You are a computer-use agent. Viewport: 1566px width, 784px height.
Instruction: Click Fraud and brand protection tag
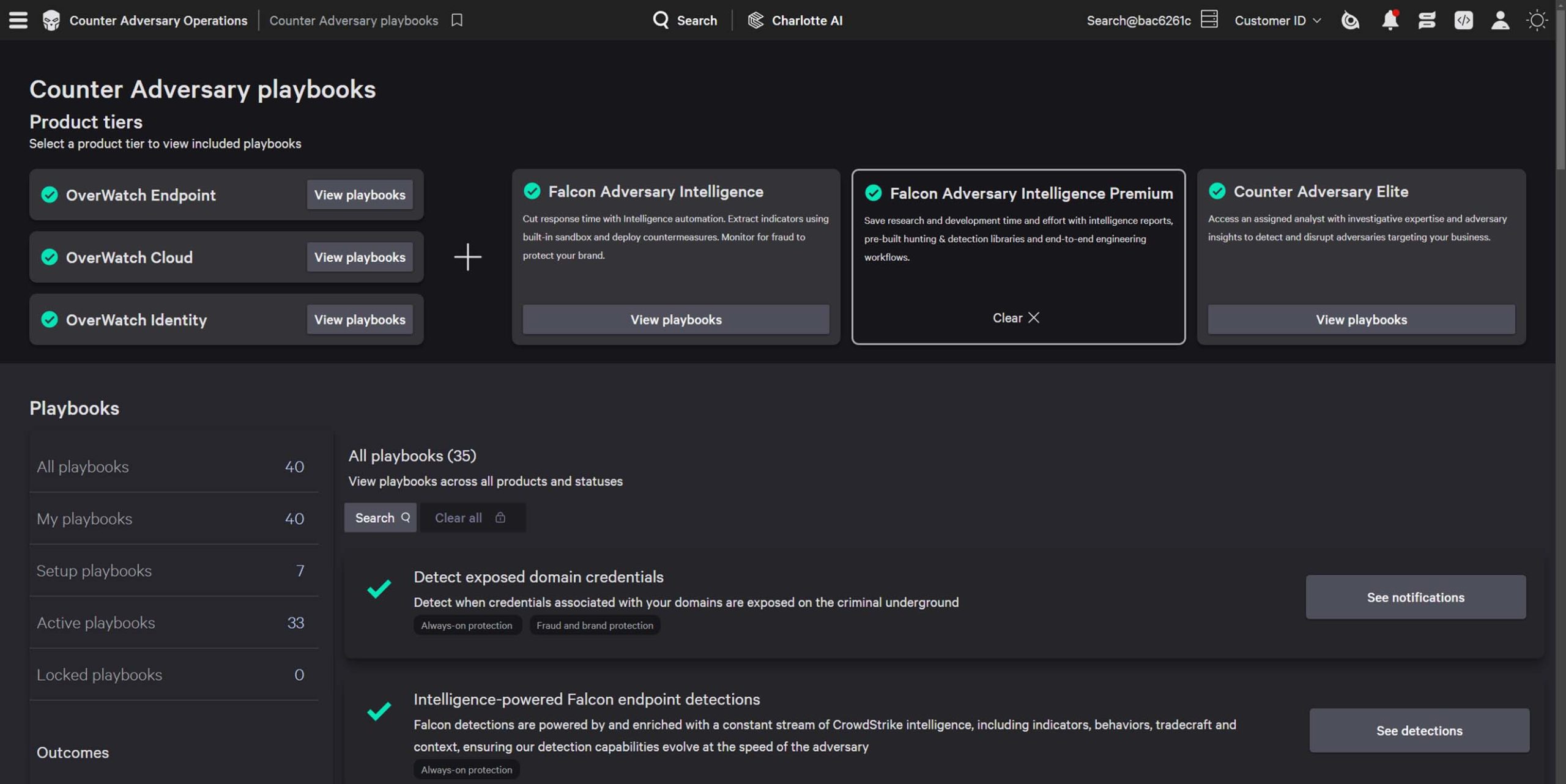point(595,626)
